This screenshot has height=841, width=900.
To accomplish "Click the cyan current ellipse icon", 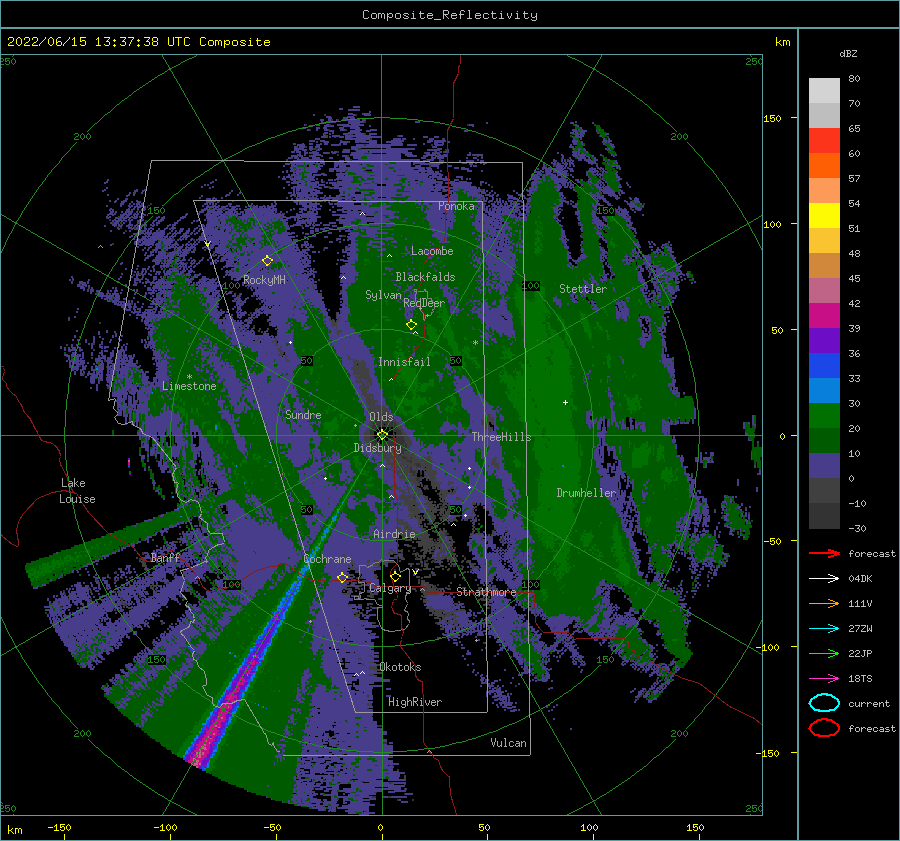I will coord(824,703).
